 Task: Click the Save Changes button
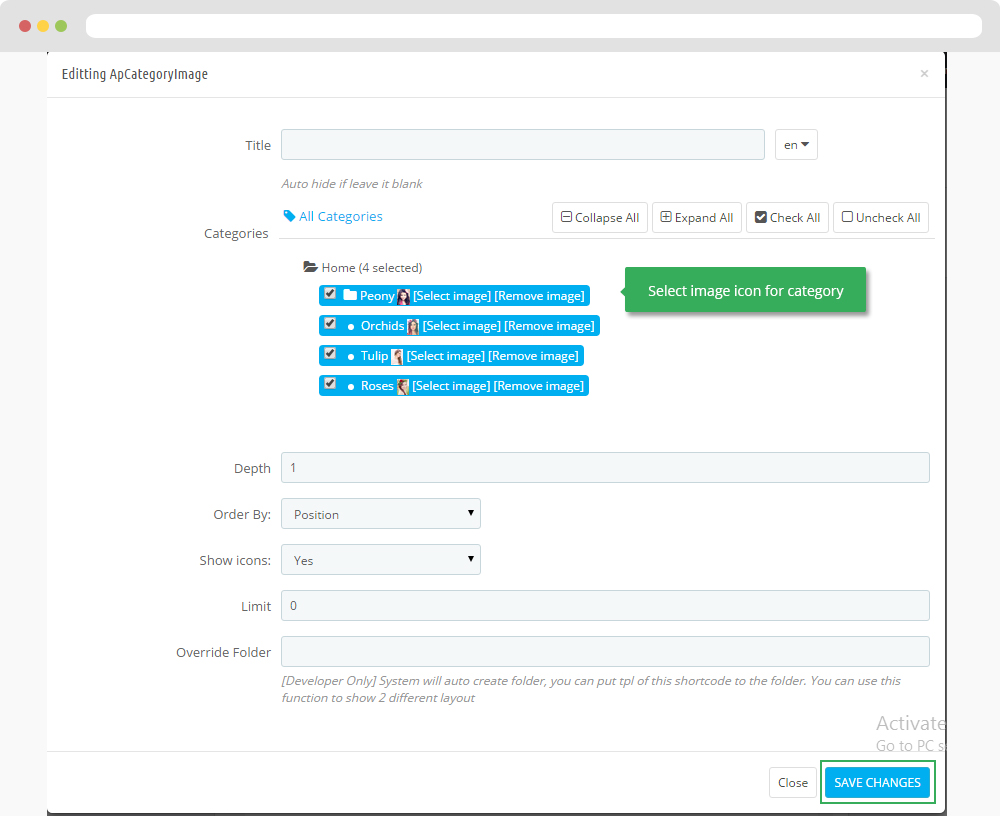(x=877, y=782)
